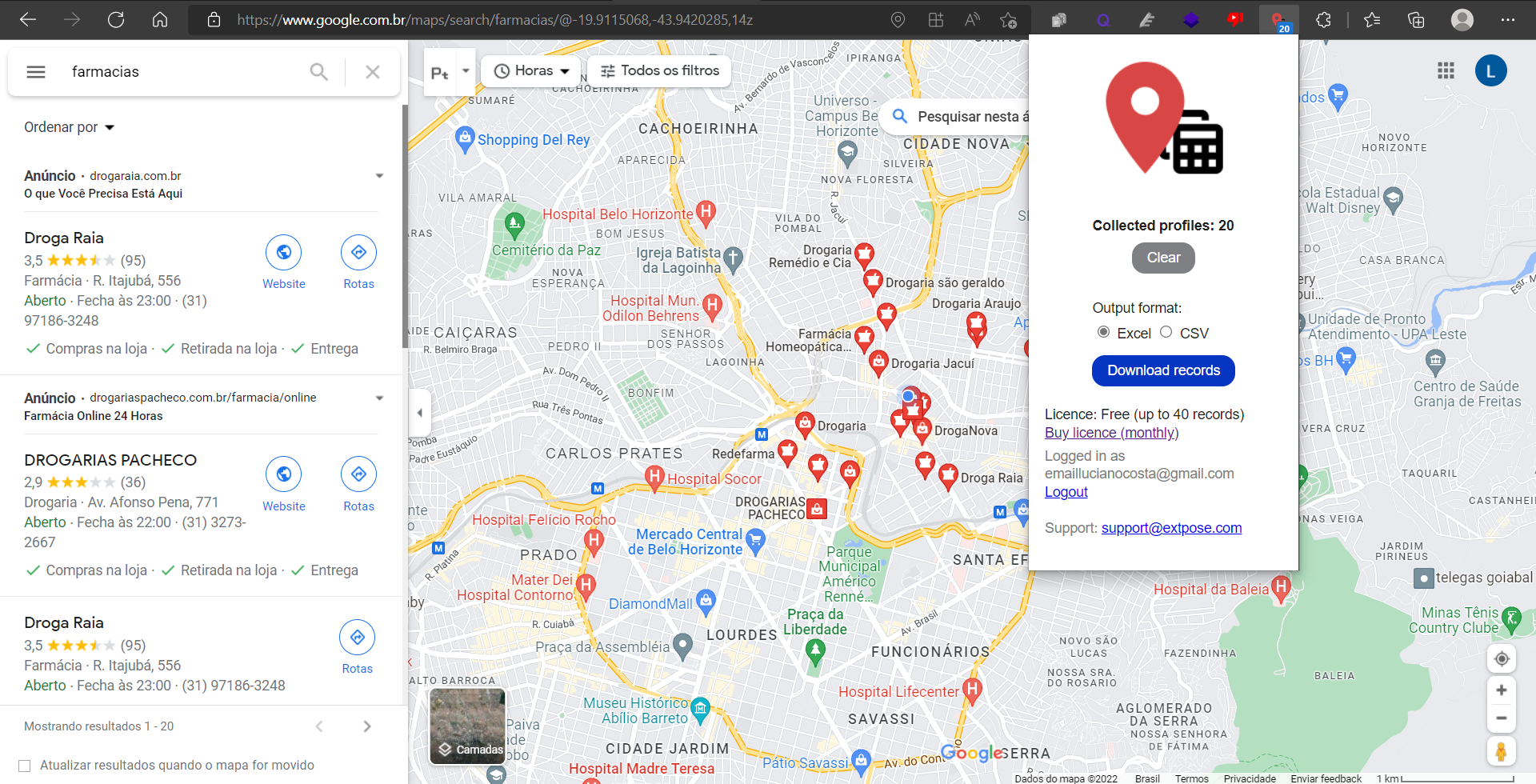Show my location on the map
Image resolution: width=1536 pixels, height=784 pixels.
(1502, 658)
